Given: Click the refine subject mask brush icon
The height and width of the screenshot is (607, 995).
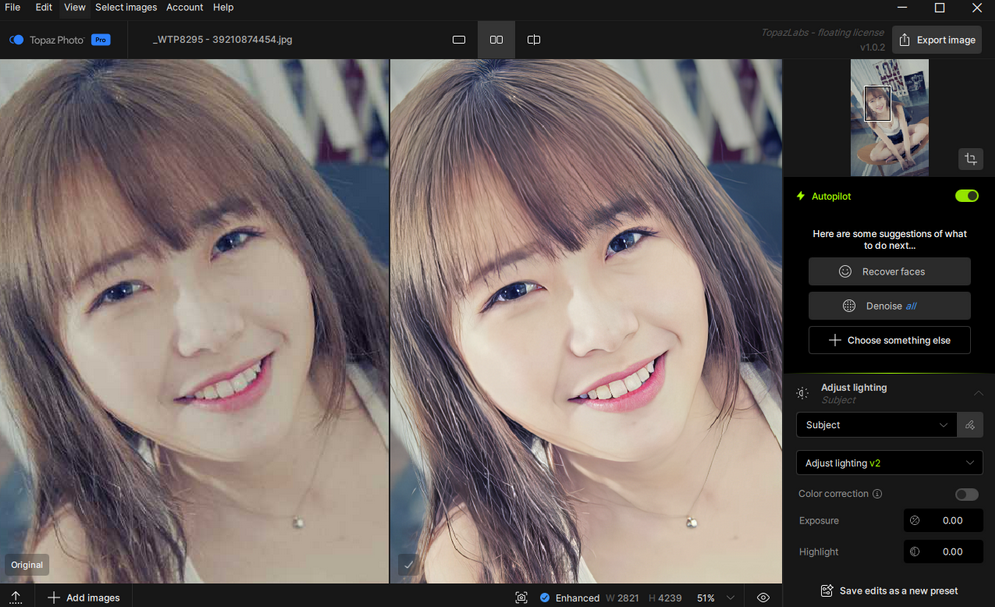Looking at the screenshot, I should (970, 425).
